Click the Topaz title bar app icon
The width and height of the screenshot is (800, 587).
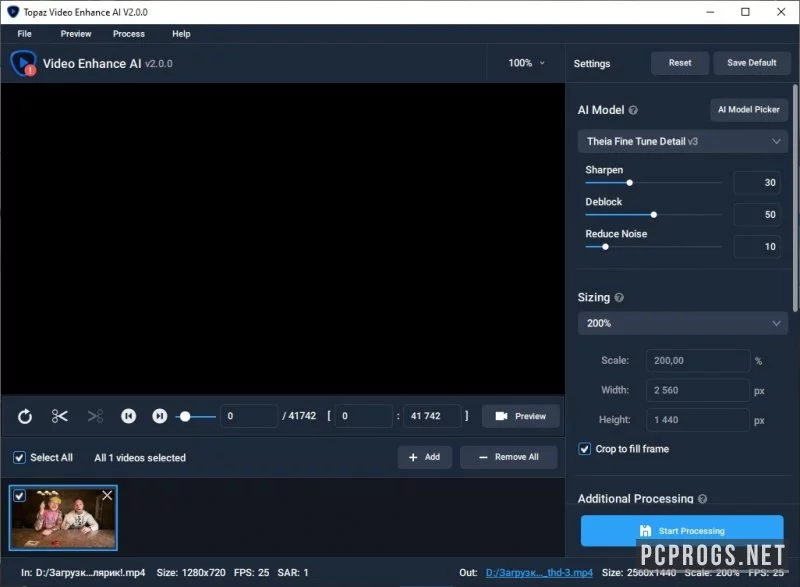pyautogui.click(x=13, y=12)
